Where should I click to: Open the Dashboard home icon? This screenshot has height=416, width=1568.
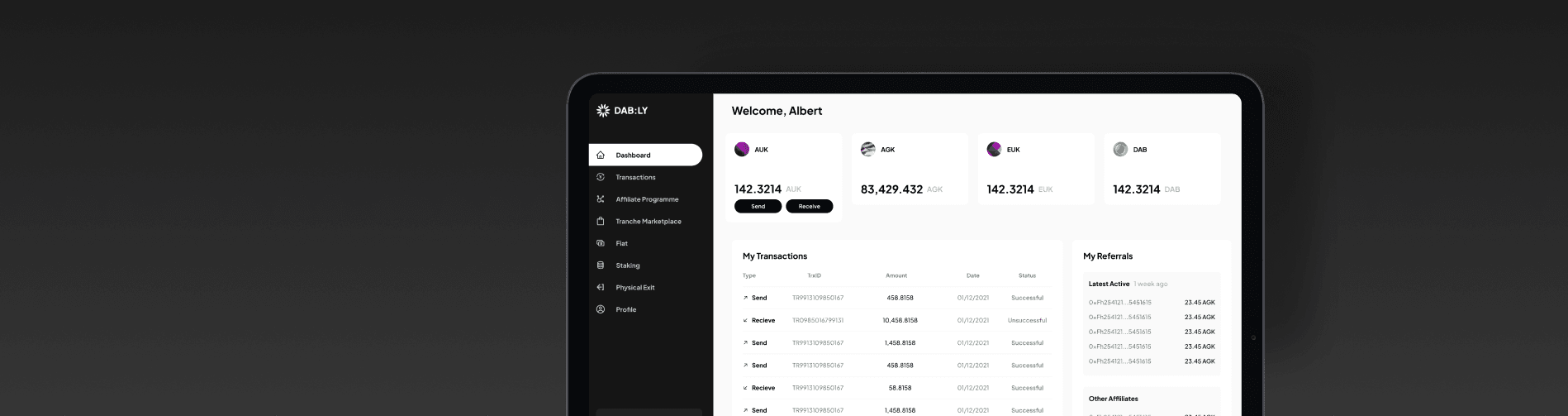tap(601, 155)
